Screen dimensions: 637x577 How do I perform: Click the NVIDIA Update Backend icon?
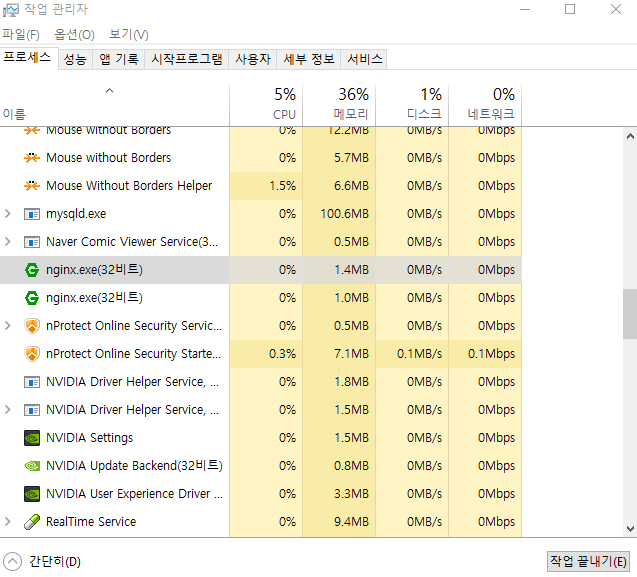(x=32, y=466)
